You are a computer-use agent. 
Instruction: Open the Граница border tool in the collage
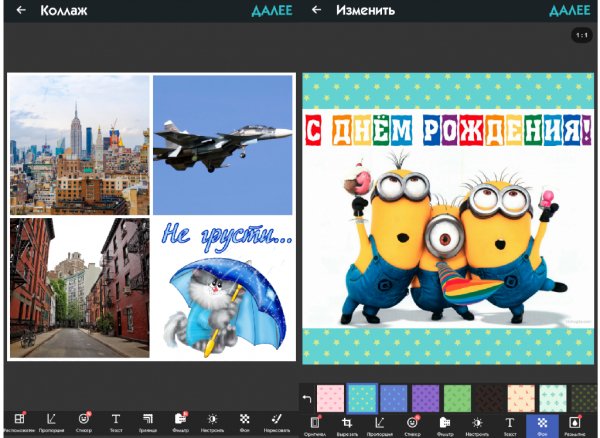click(x=148, y=423)
